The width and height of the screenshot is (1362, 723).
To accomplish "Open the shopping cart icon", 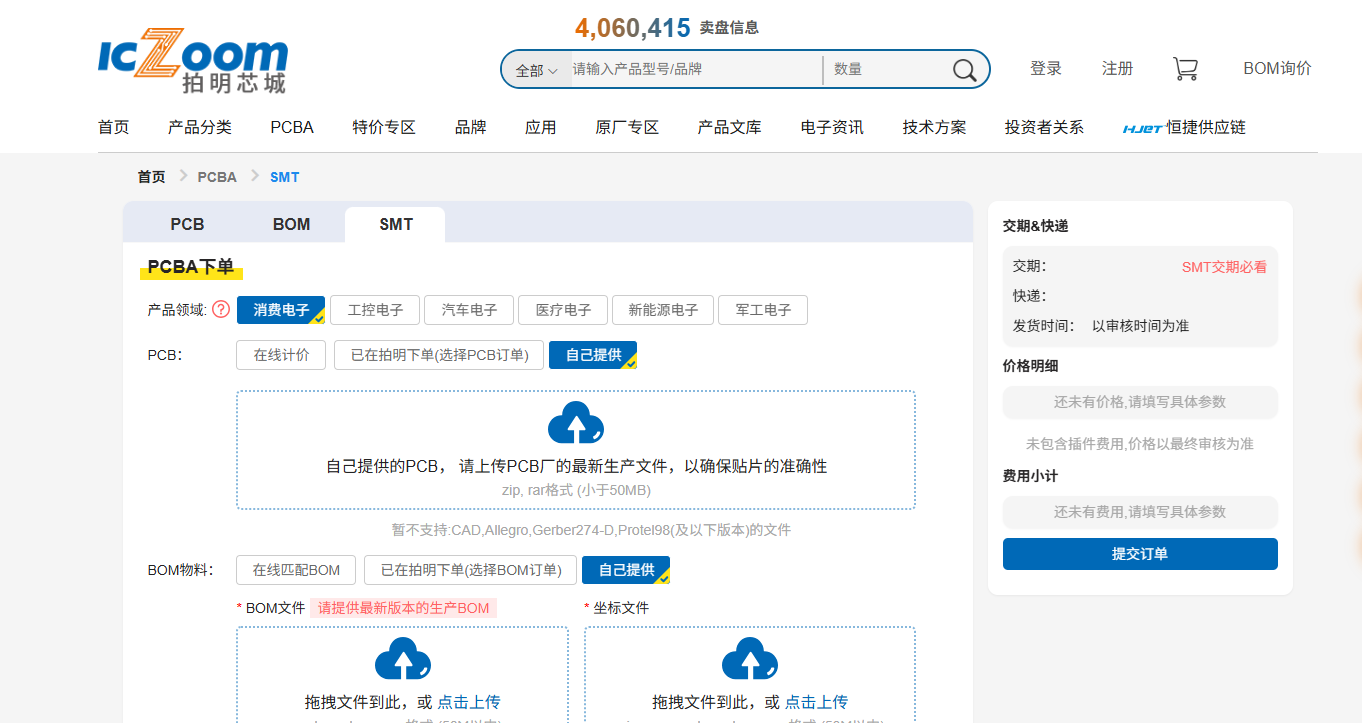I will pyautogui.click(x=1185, y=69).
